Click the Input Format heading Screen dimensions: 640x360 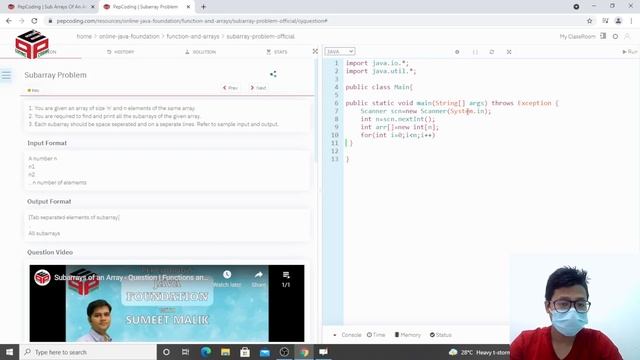tap(47, 143)
